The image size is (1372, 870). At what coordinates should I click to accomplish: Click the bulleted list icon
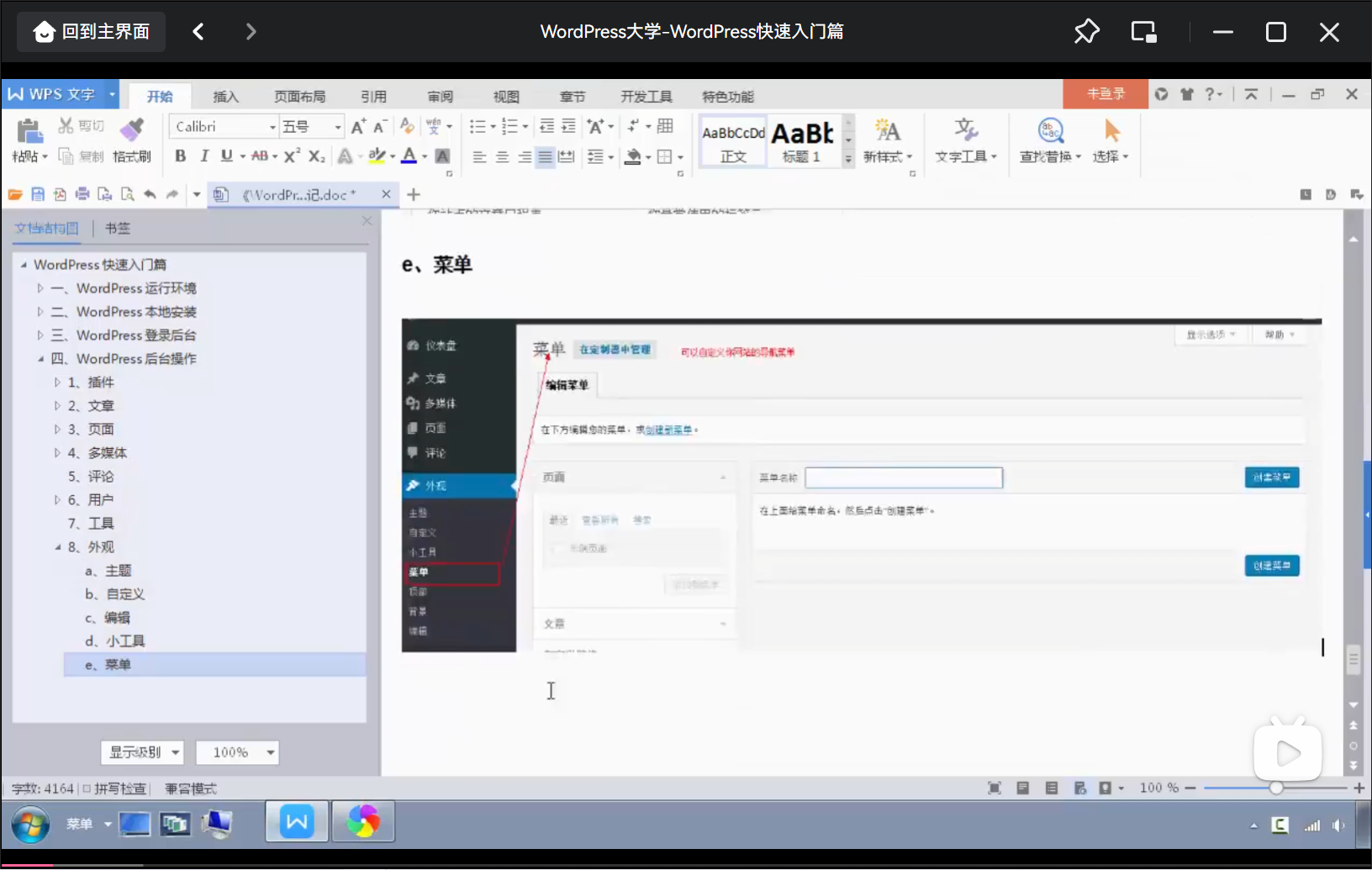[x=478, y=126]
